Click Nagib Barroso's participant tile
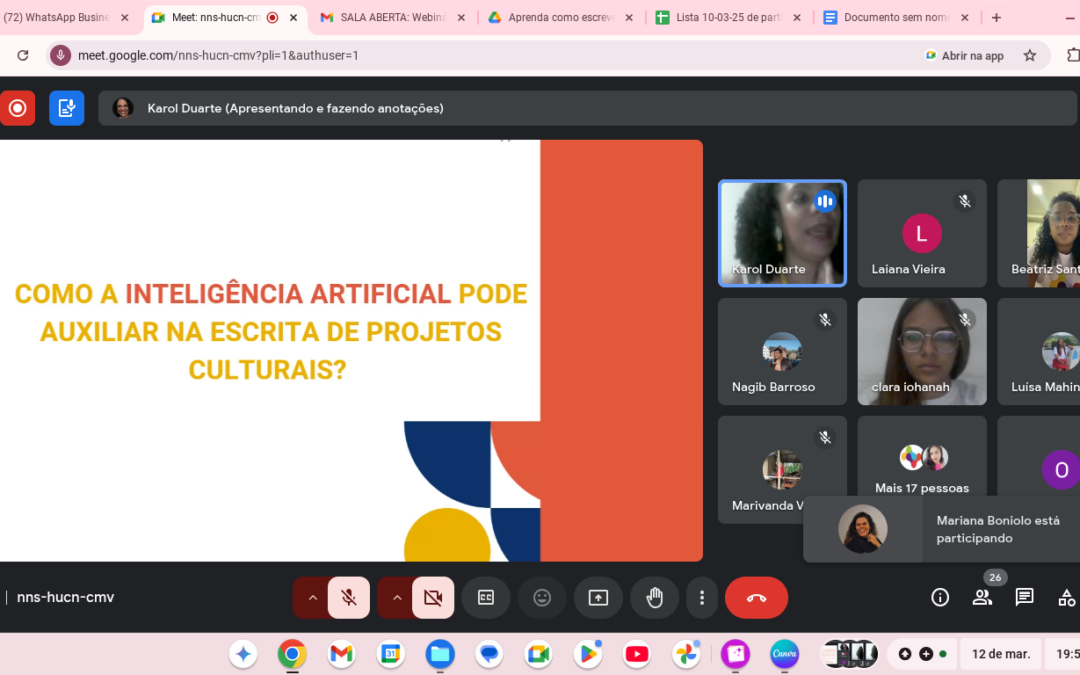The height and width of the screenshot is (675, 1080). pyautogui.click(x=782, y=351)
